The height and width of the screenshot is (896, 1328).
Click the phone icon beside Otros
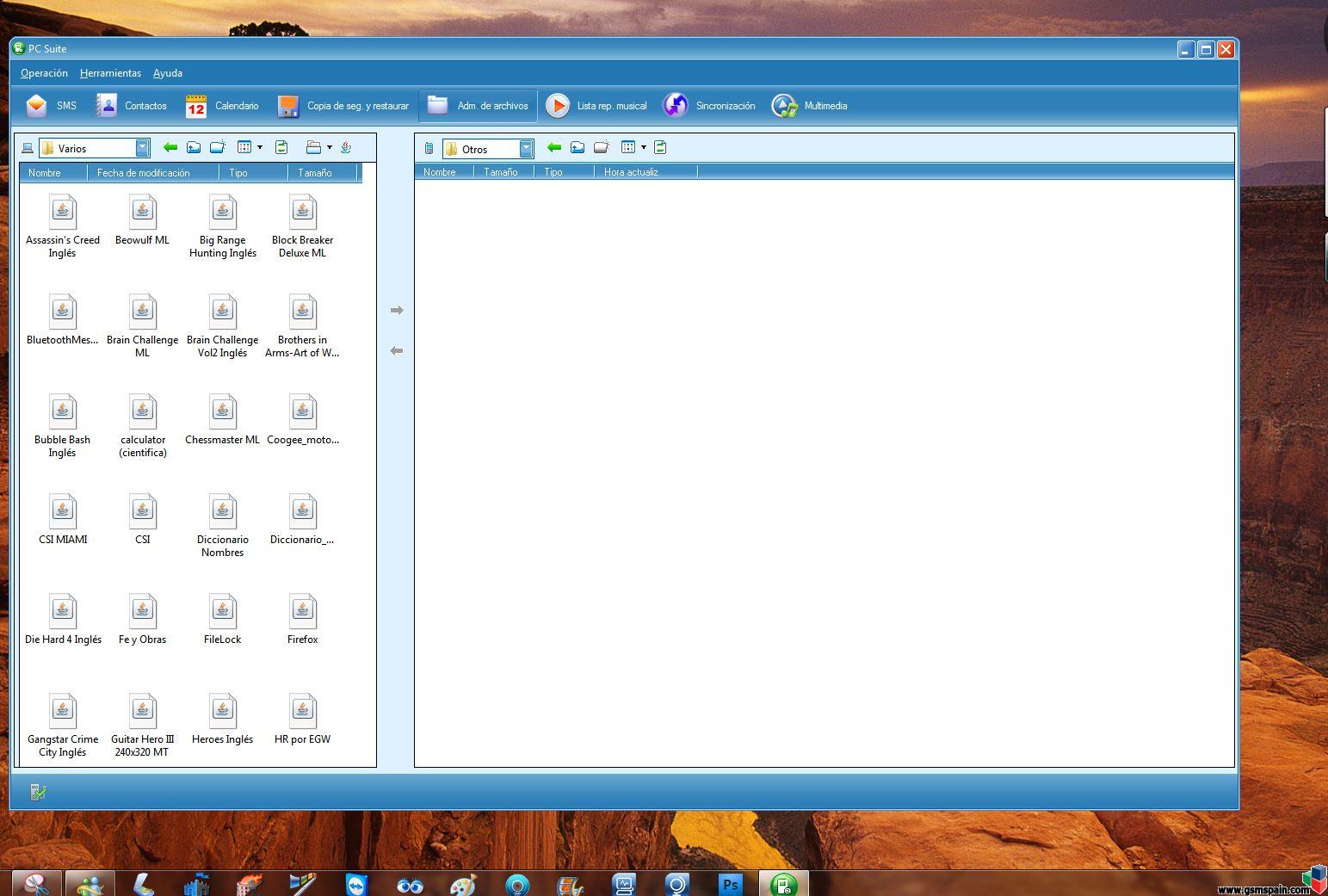(429, 148)
